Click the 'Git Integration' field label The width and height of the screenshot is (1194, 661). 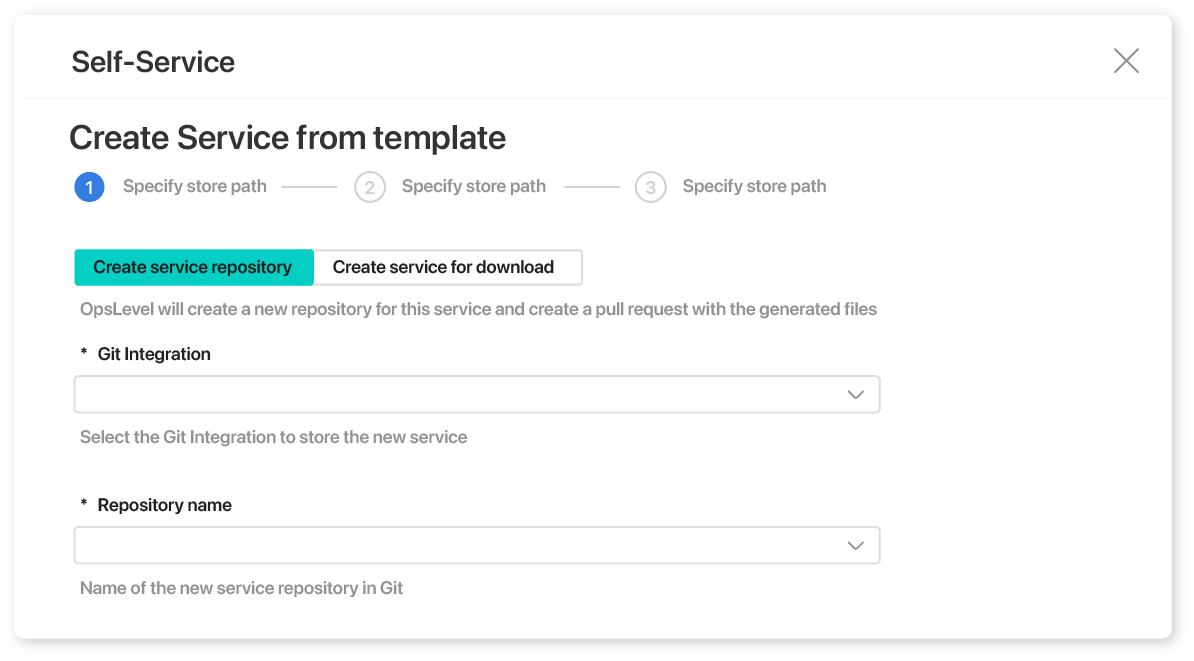154,354
